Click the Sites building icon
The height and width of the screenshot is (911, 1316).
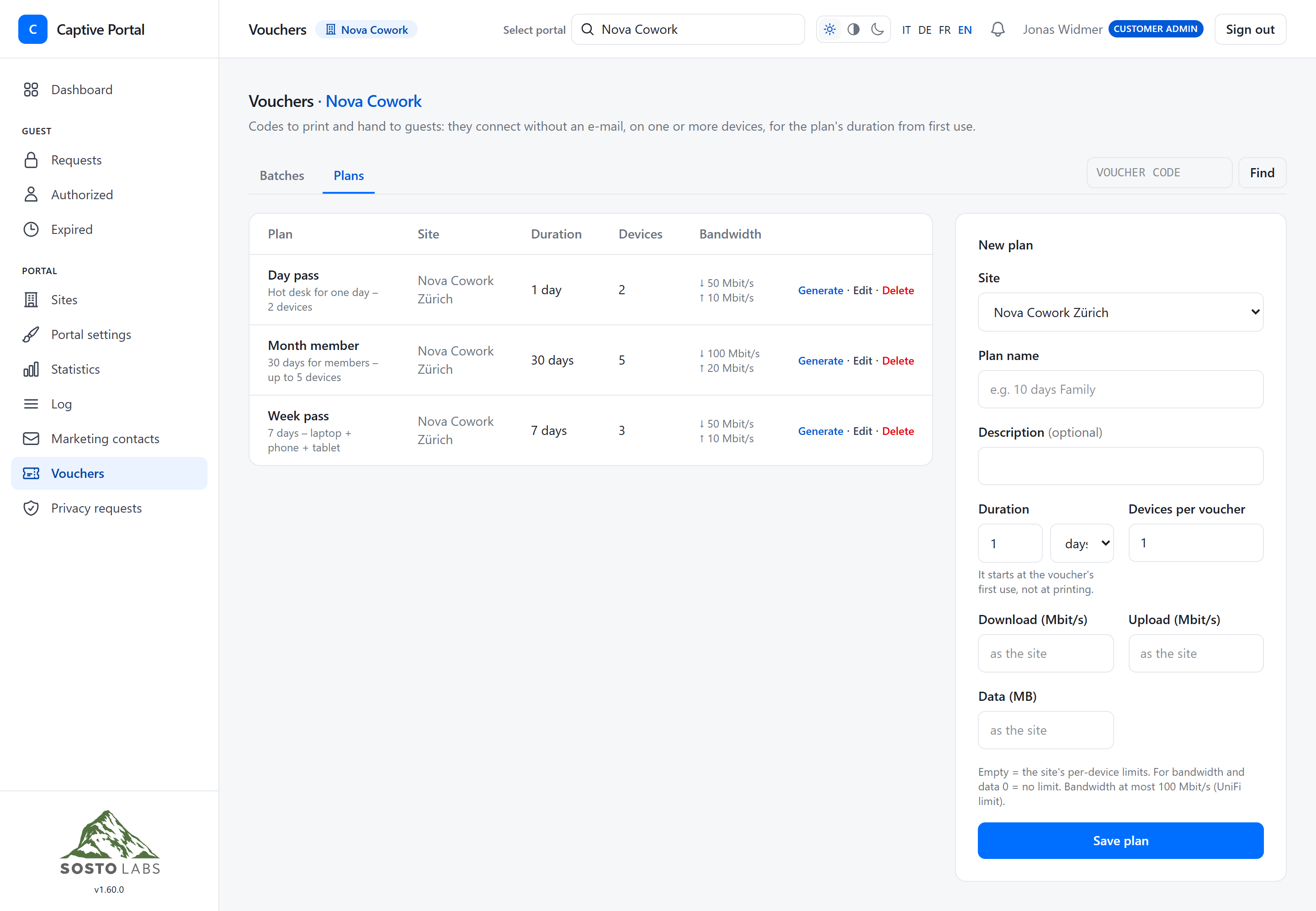click(x=31, y=300)
